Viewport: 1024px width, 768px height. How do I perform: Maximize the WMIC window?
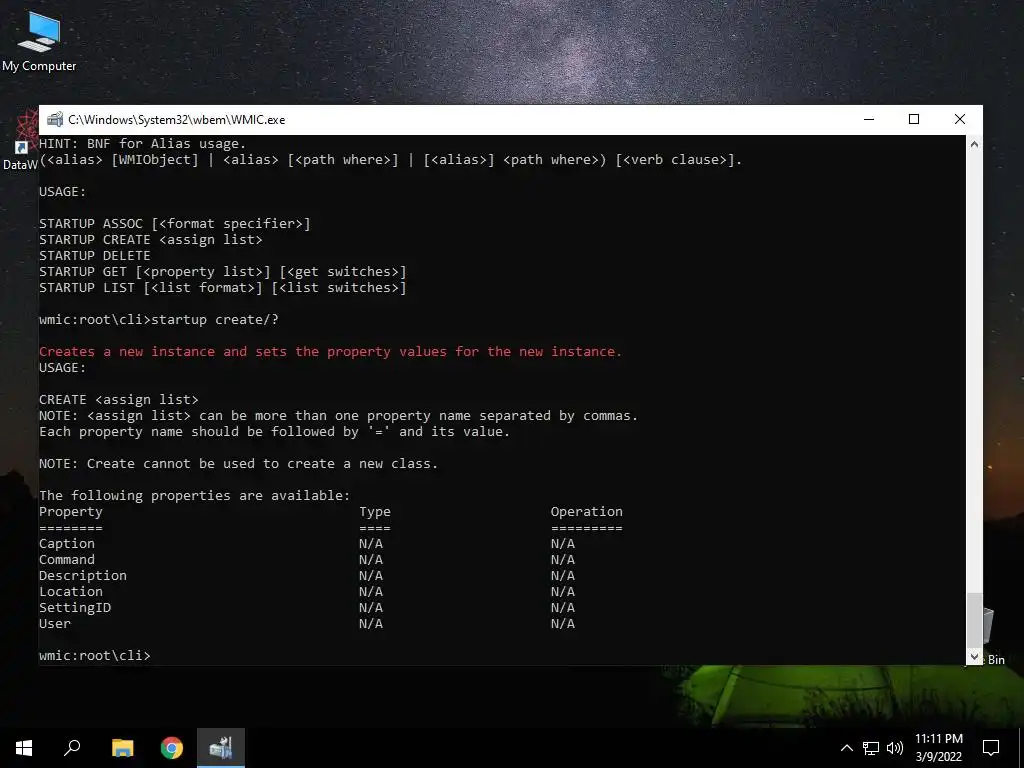(x=914, y=120)
